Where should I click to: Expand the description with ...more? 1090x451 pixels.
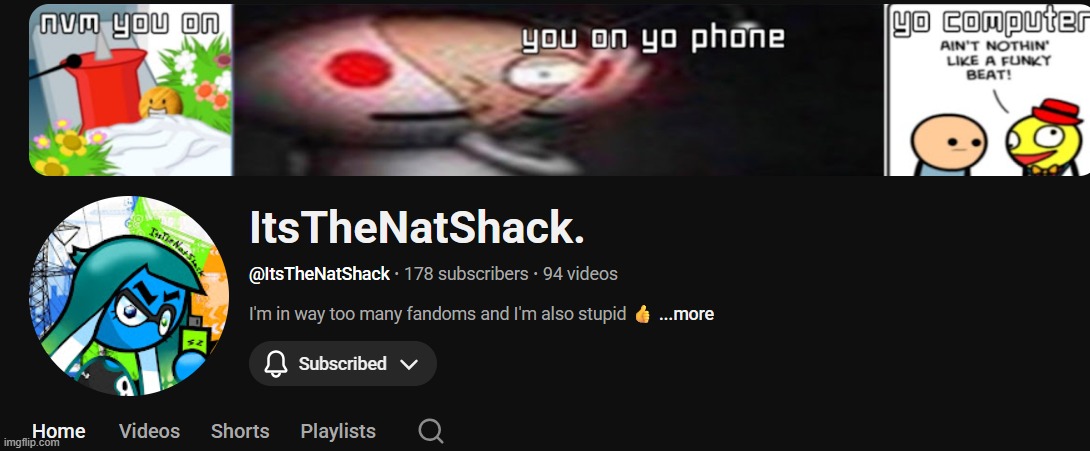(x=686, y=314)
